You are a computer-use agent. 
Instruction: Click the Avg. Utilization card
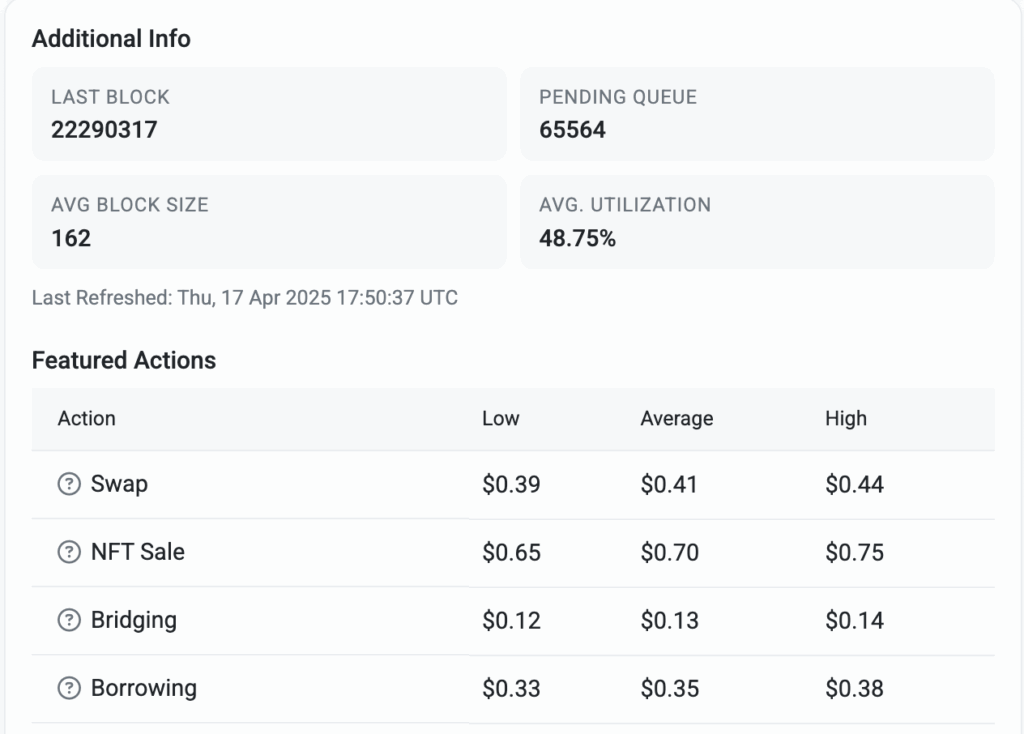[x=756, y=222]
